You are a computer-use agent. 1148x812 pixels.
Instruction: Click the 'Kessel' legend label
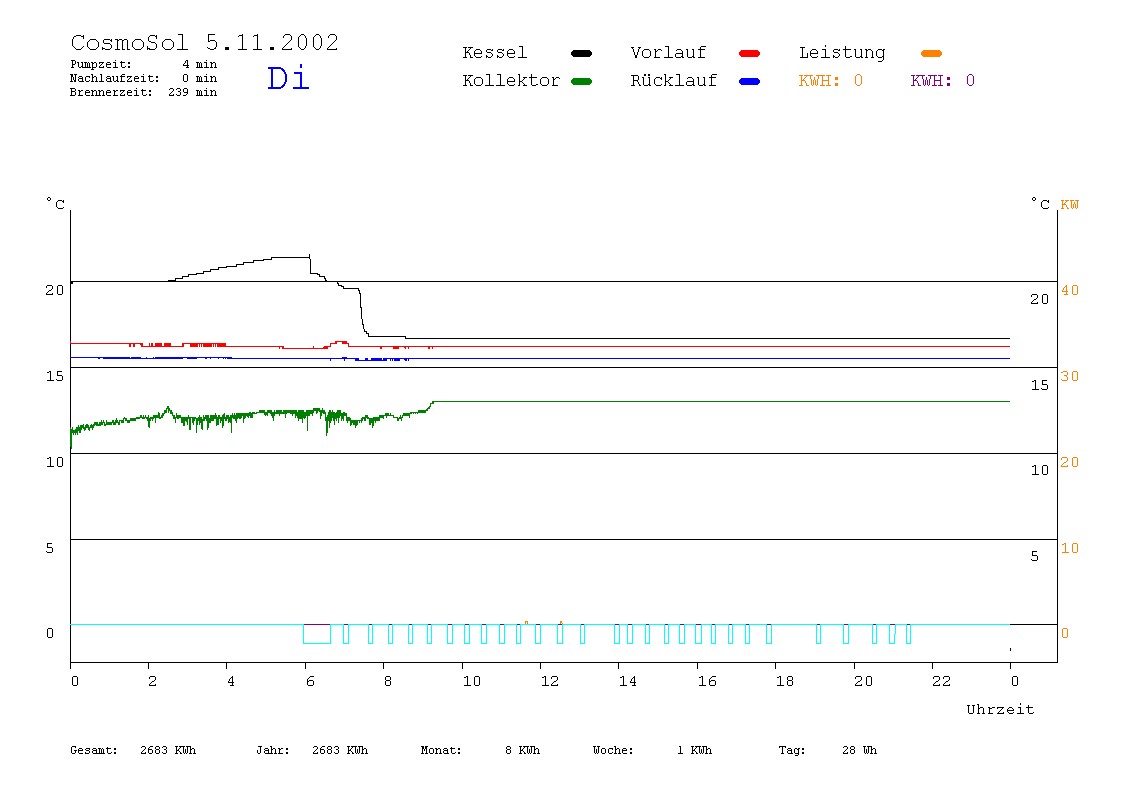pyautogui.click(x=495, y=53)
